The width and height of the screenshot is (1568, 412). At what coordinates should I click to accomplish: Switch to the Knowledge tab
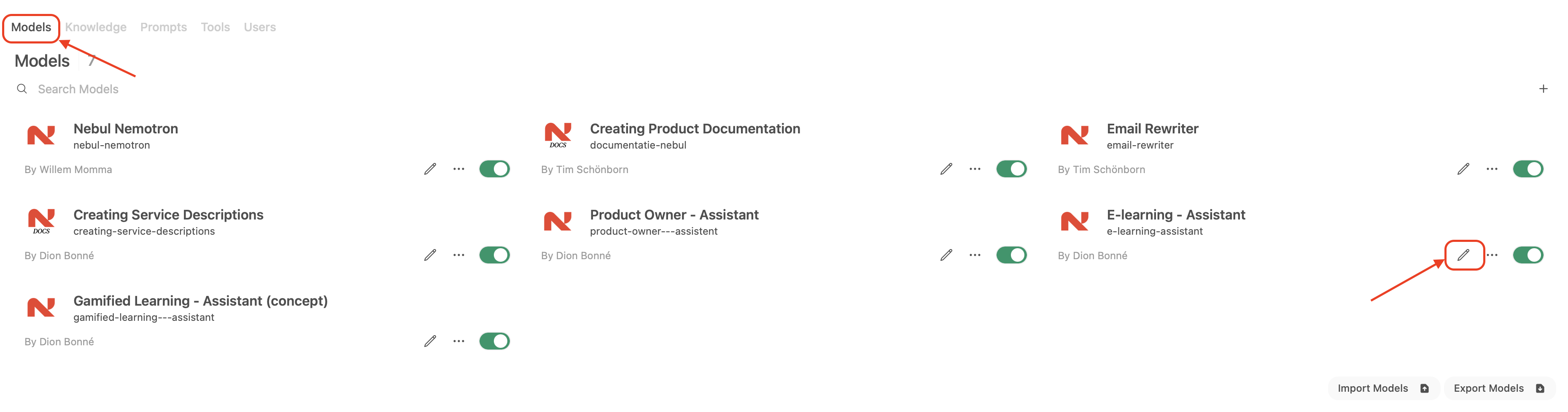[x=96, y=27]
